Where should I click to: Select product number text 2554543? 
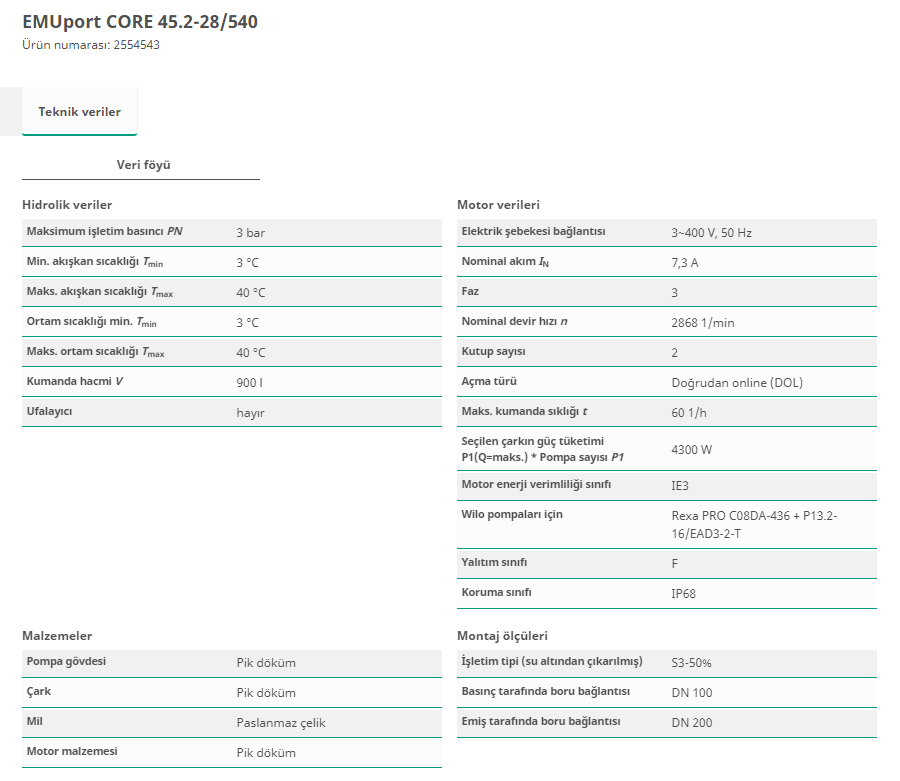136,45
